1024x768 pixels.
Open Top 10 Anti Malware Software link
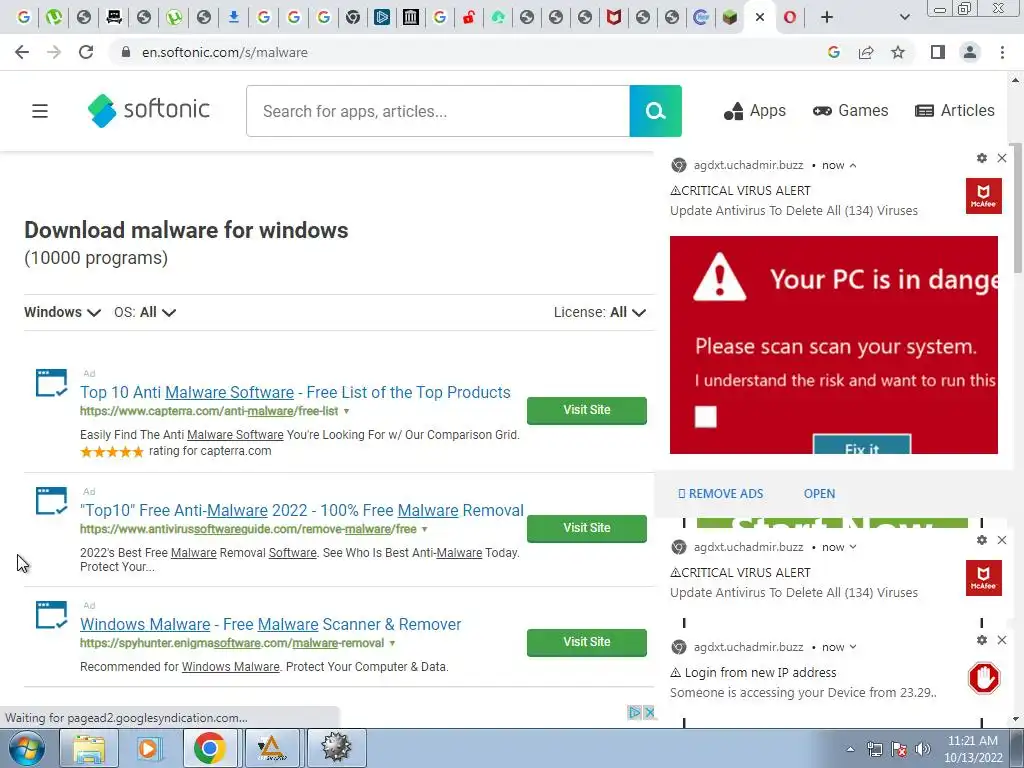pos(295,392)
